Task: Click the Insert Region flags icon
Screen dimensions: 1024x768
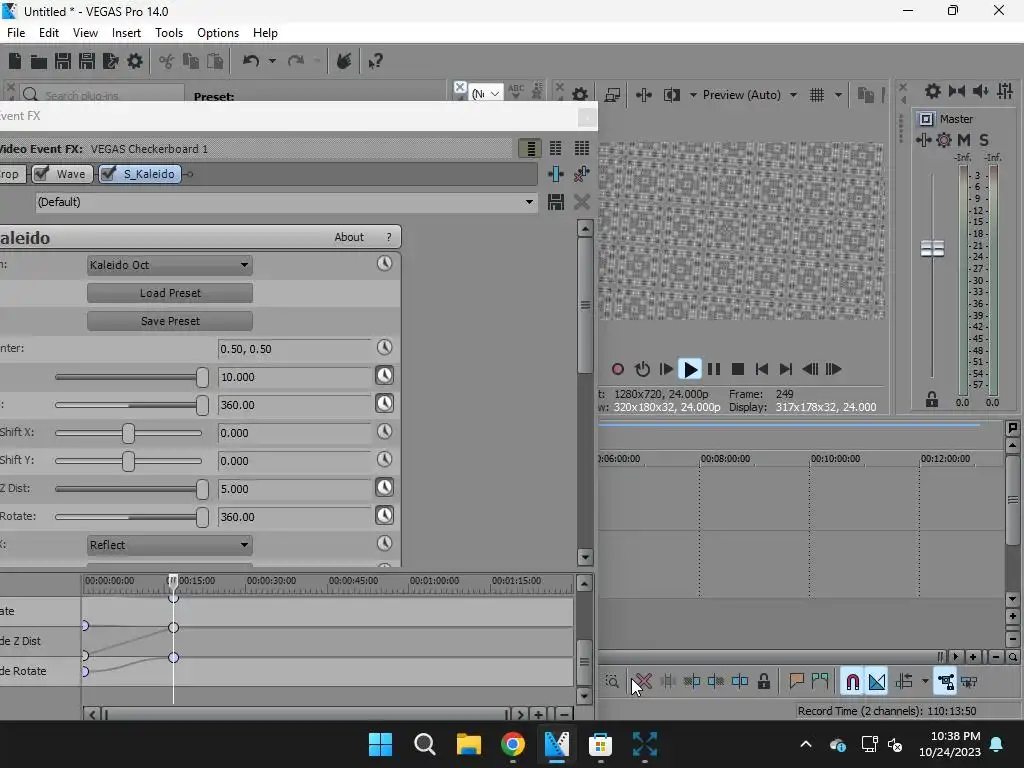Action: pos(820,682)
